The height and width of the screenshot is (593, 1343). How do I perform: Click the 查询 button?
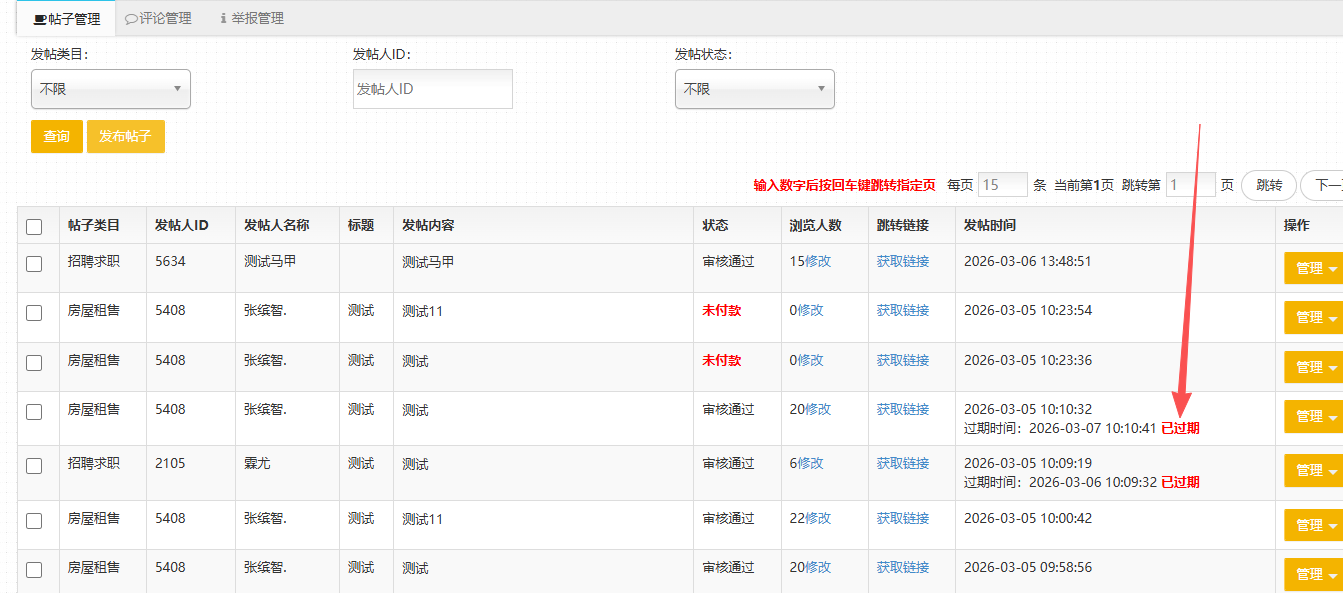(x=57, y=137)
